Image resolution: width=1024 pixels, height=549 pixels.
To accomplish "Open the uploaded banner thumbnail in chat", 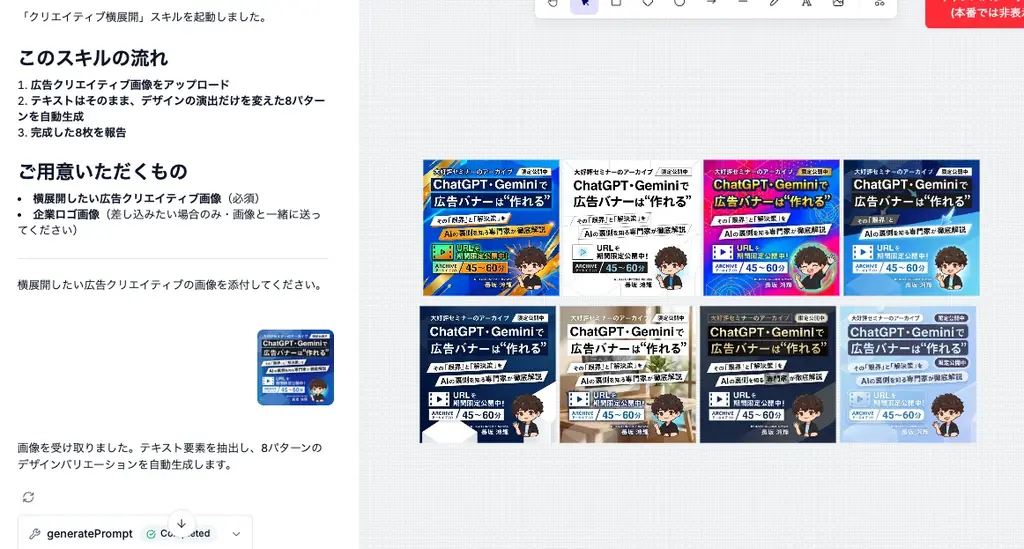I will tap(295, 367).
